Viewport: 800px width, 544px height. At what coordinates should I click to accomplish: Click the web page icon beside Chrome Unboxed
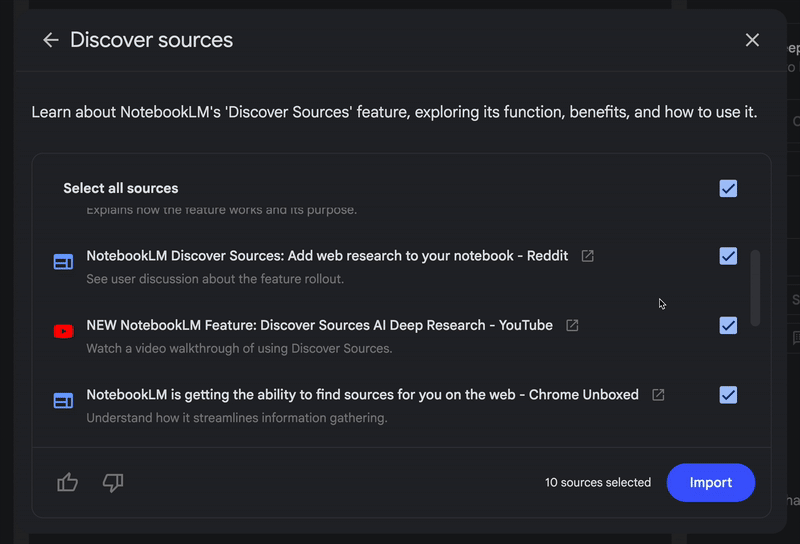63,401
